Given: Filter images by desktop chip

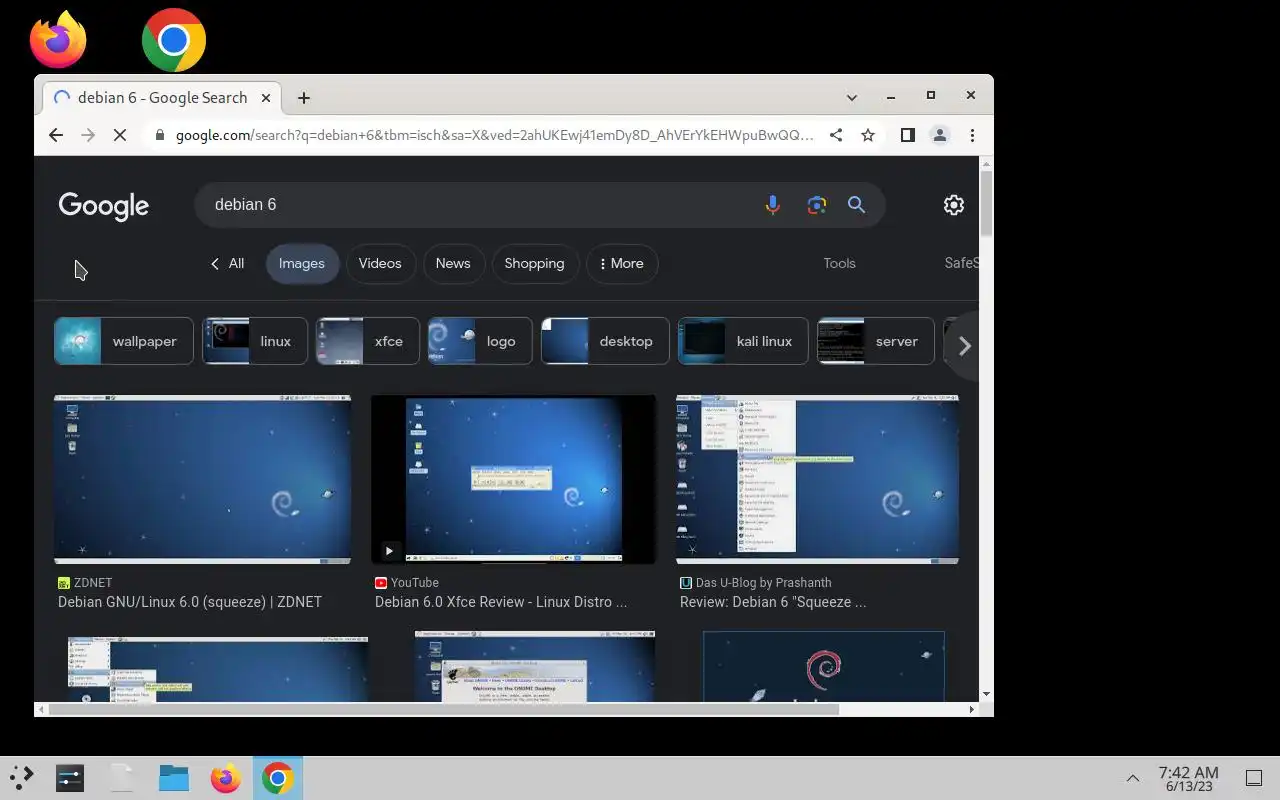Looking at the screenshot, I should click(605, 342).
